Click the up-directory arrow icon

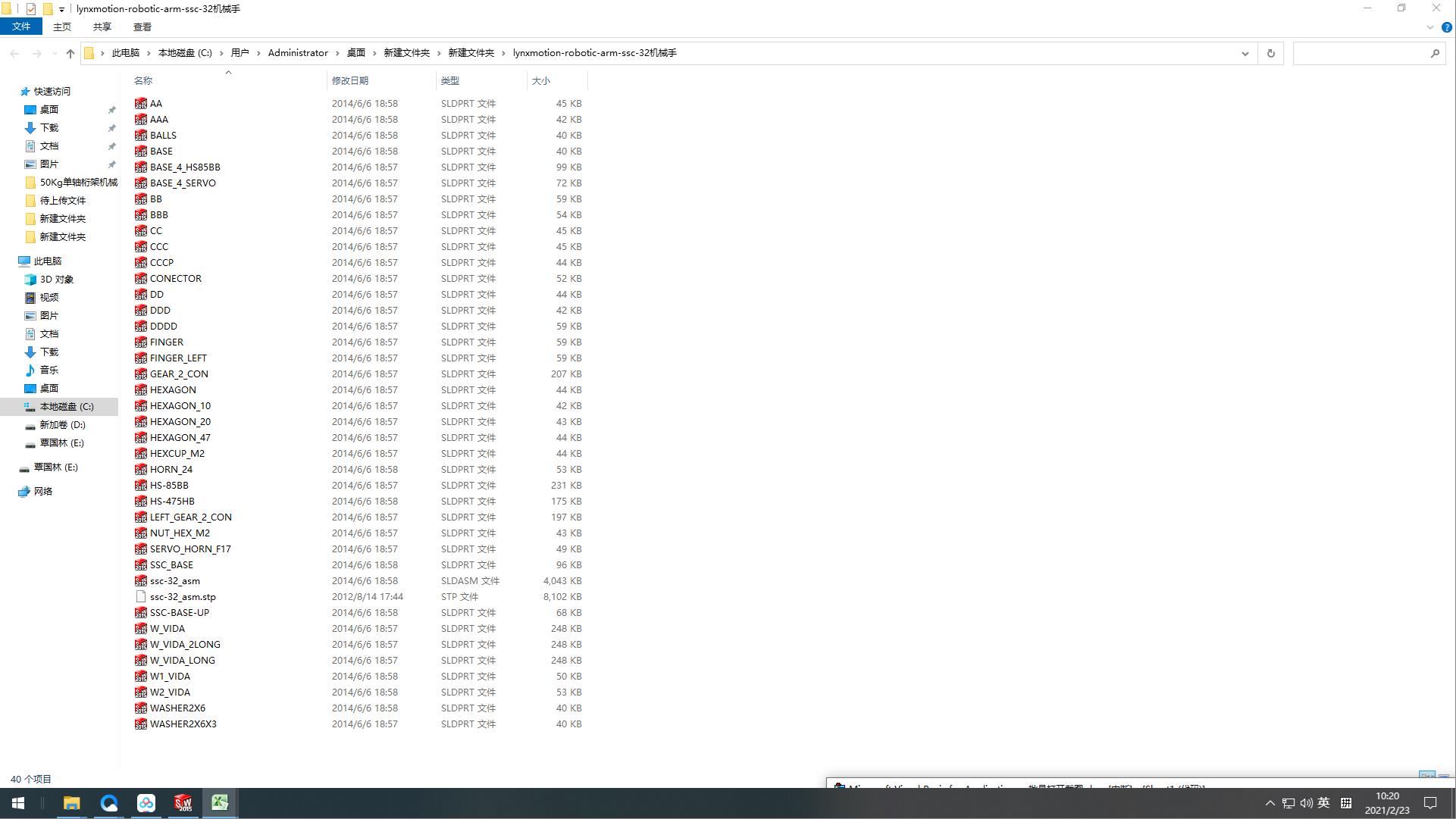point(70,53)
